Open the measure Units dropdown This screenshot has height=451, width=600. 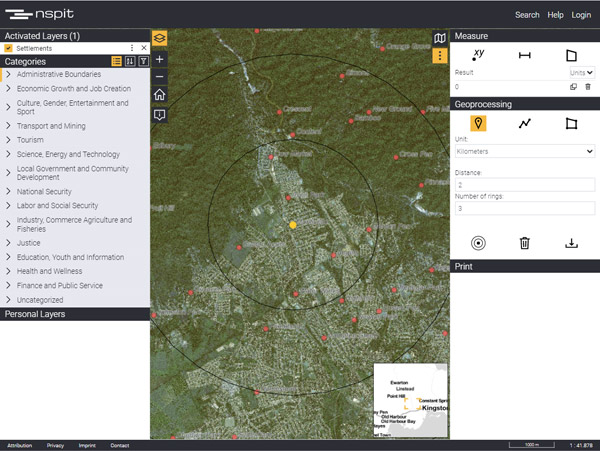pyautogui.click(x=581, y=72)
